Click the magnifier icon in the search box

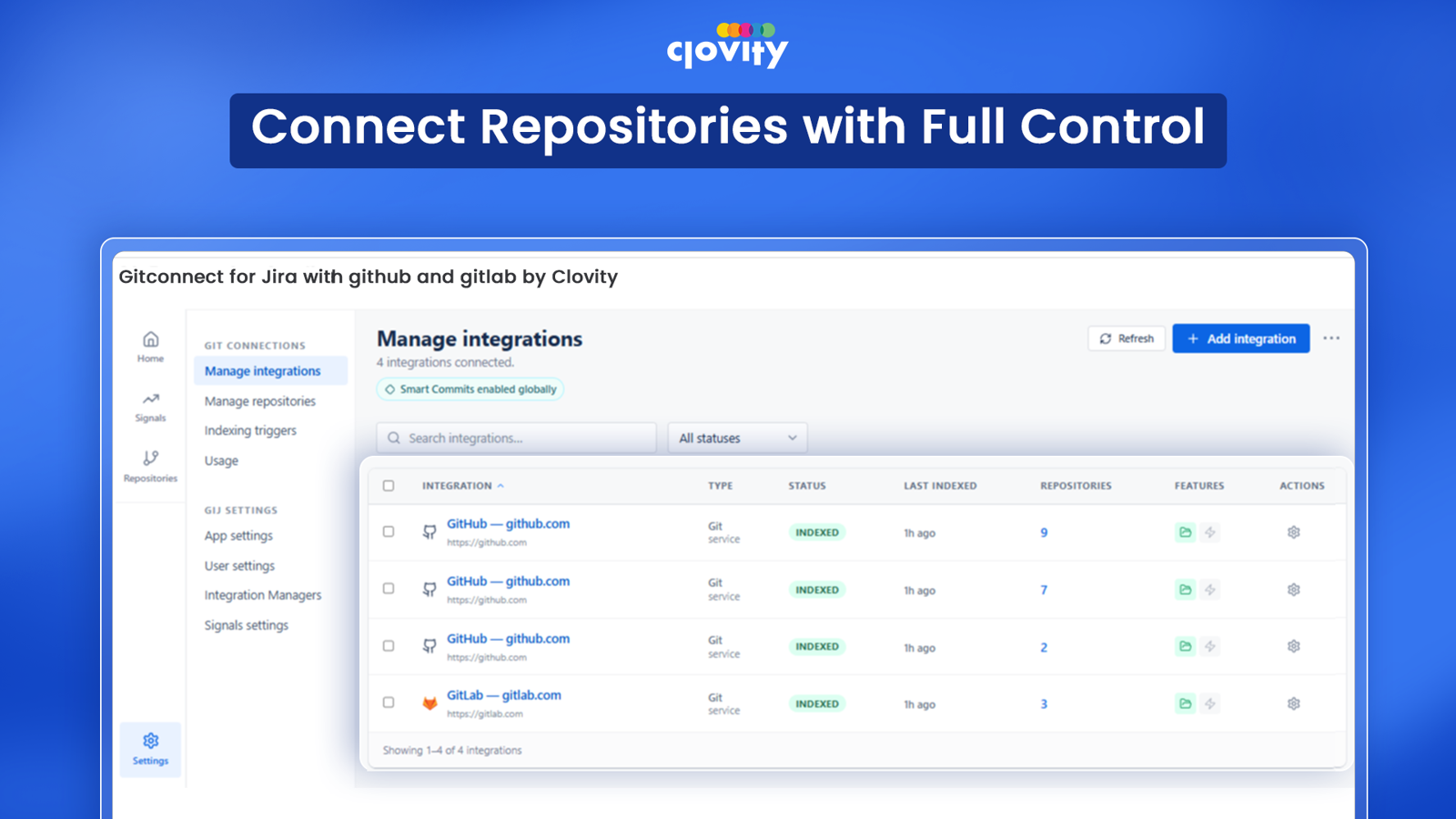click(394, 438)
